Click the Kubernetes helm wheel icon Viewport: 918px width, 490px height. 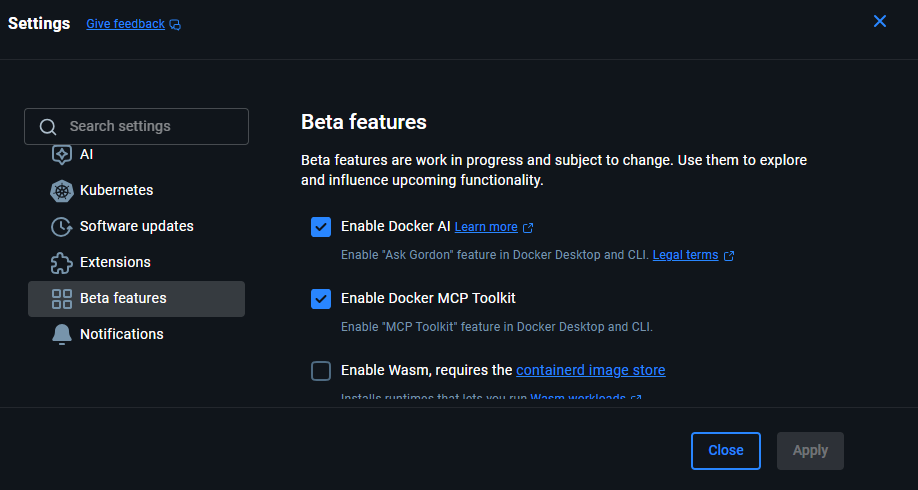[x=62, y=190]
